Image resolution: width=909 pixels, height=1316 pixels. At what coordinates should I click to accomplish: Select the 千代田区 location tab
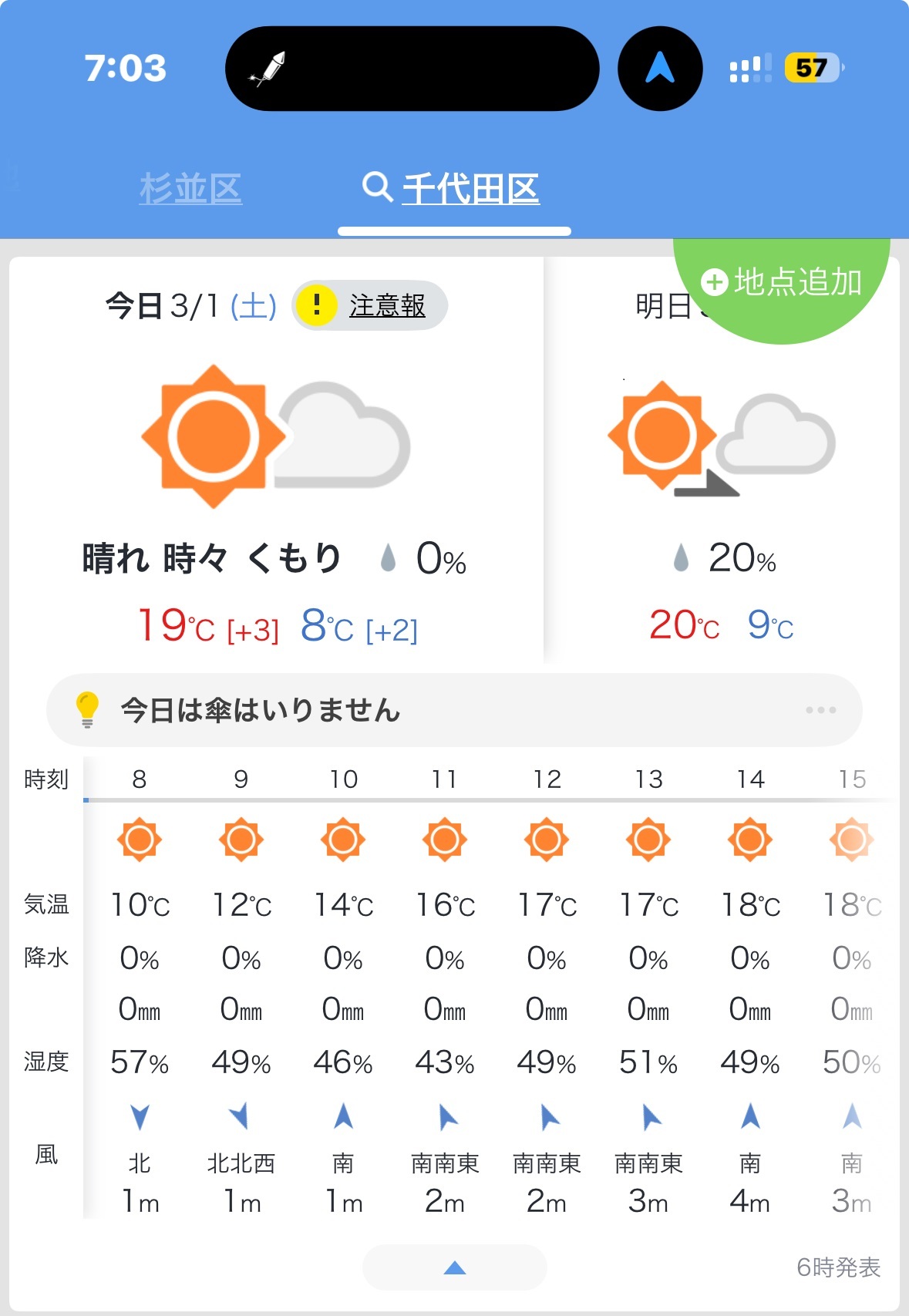point(470,188)
